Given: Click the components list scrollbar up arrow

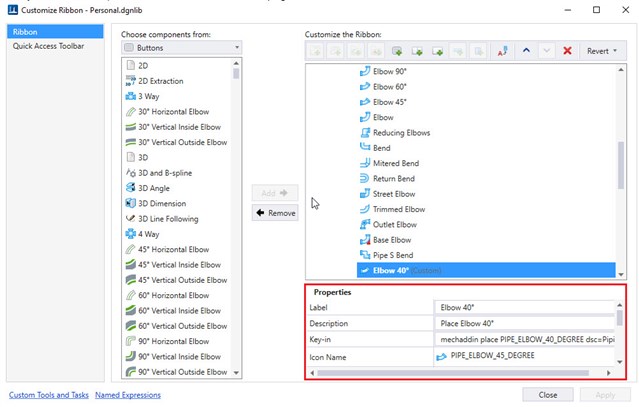Looking at the screenshot, I should [236, 63].
